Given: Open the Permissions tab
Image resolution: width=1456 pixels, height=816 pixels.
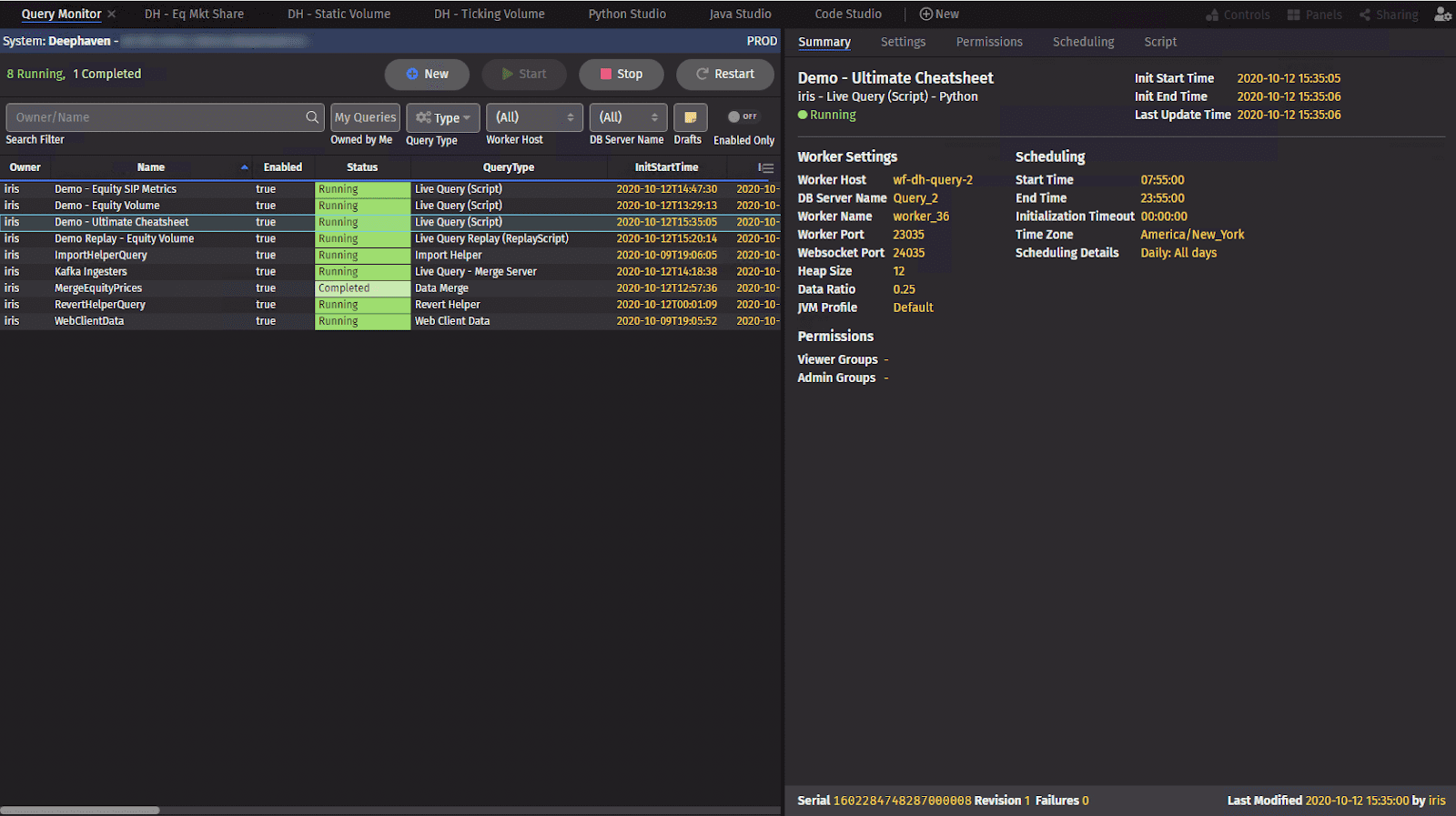Looking at the screenshot, I should tap(989, 42).
